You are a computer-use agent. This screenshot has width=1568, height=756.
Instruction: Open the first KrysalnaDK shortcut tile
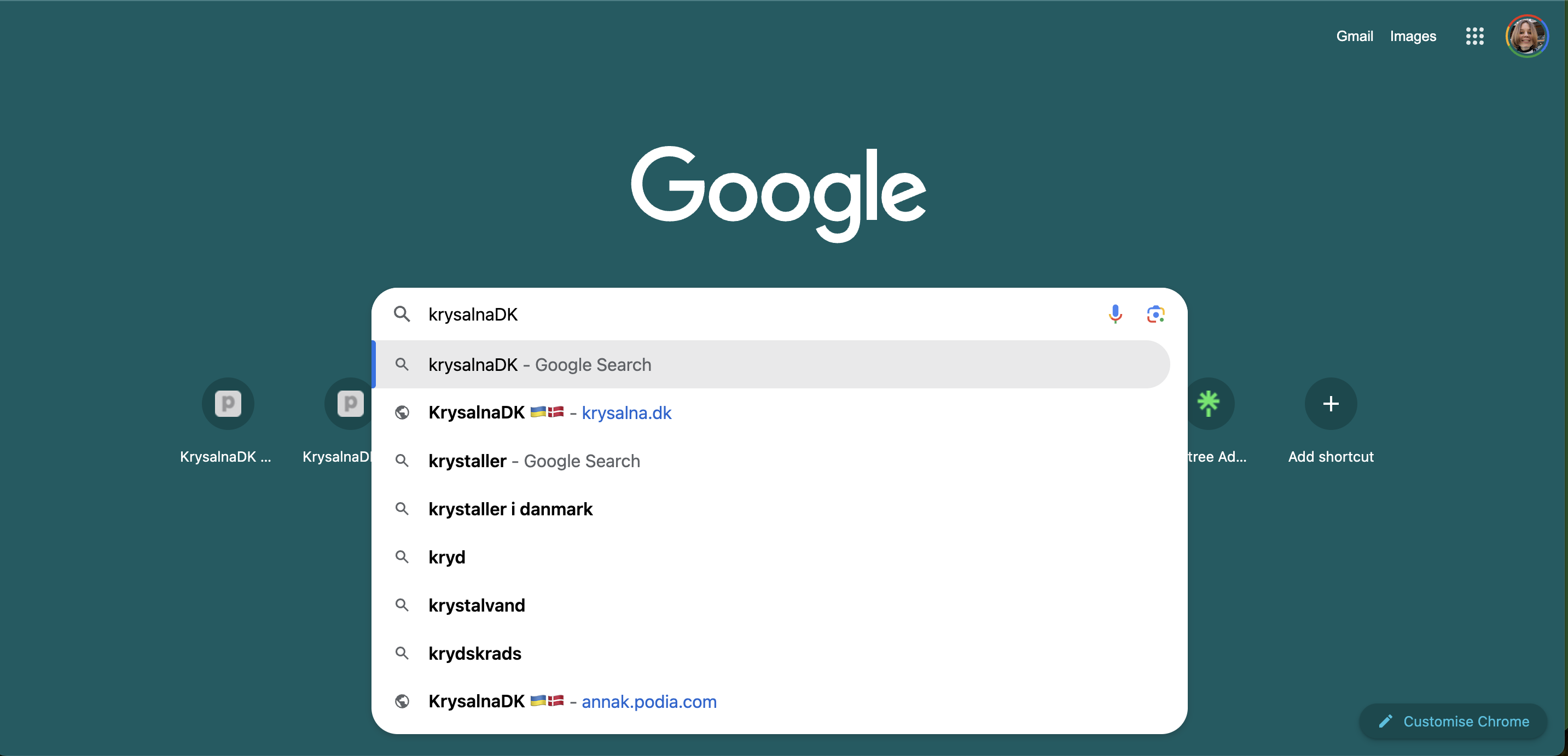tap(228, 404)
